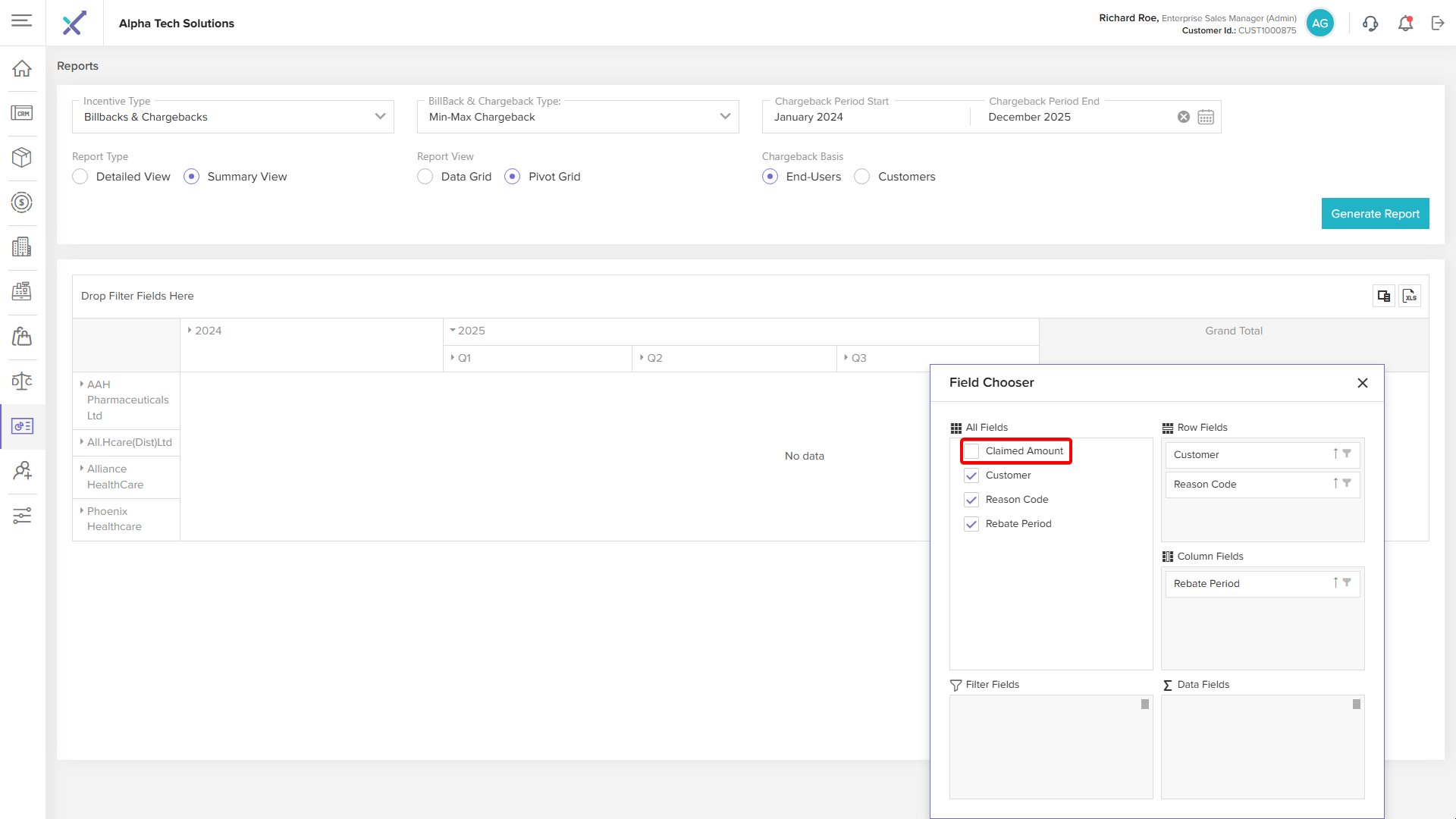Check the Claimed Amount field checkbox
The image size is (1456, 819).
pyautogui.click(x=971, y=451)
